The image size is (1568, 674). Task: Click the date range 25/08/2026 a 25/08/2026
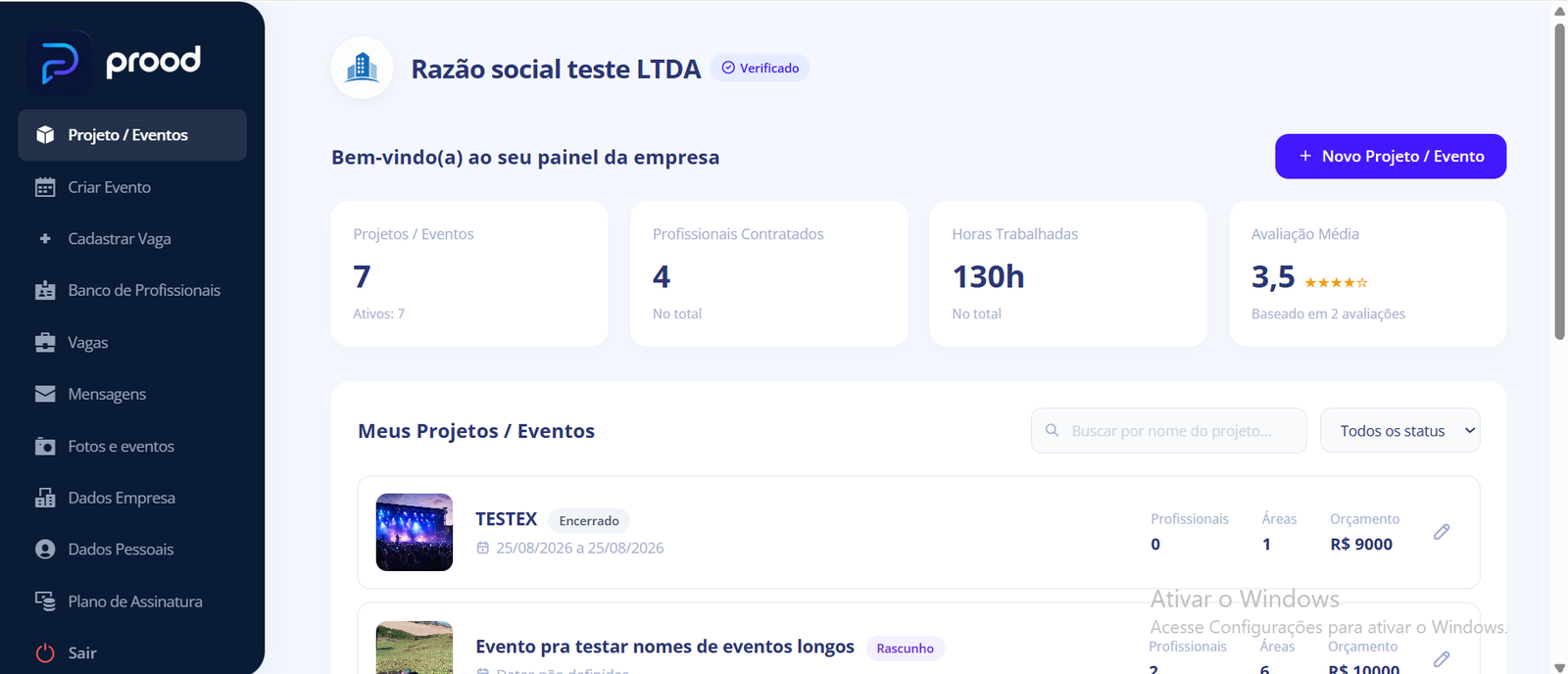[x=579, y=548]
